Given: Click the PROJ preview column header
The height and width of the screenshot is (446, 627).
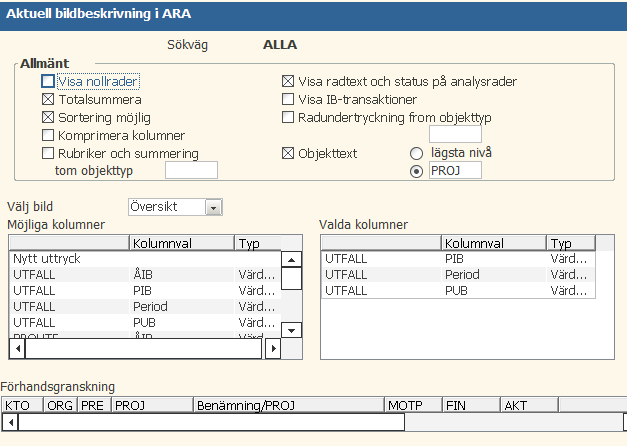Looking at the screenshot, I should tap(152, 405).
